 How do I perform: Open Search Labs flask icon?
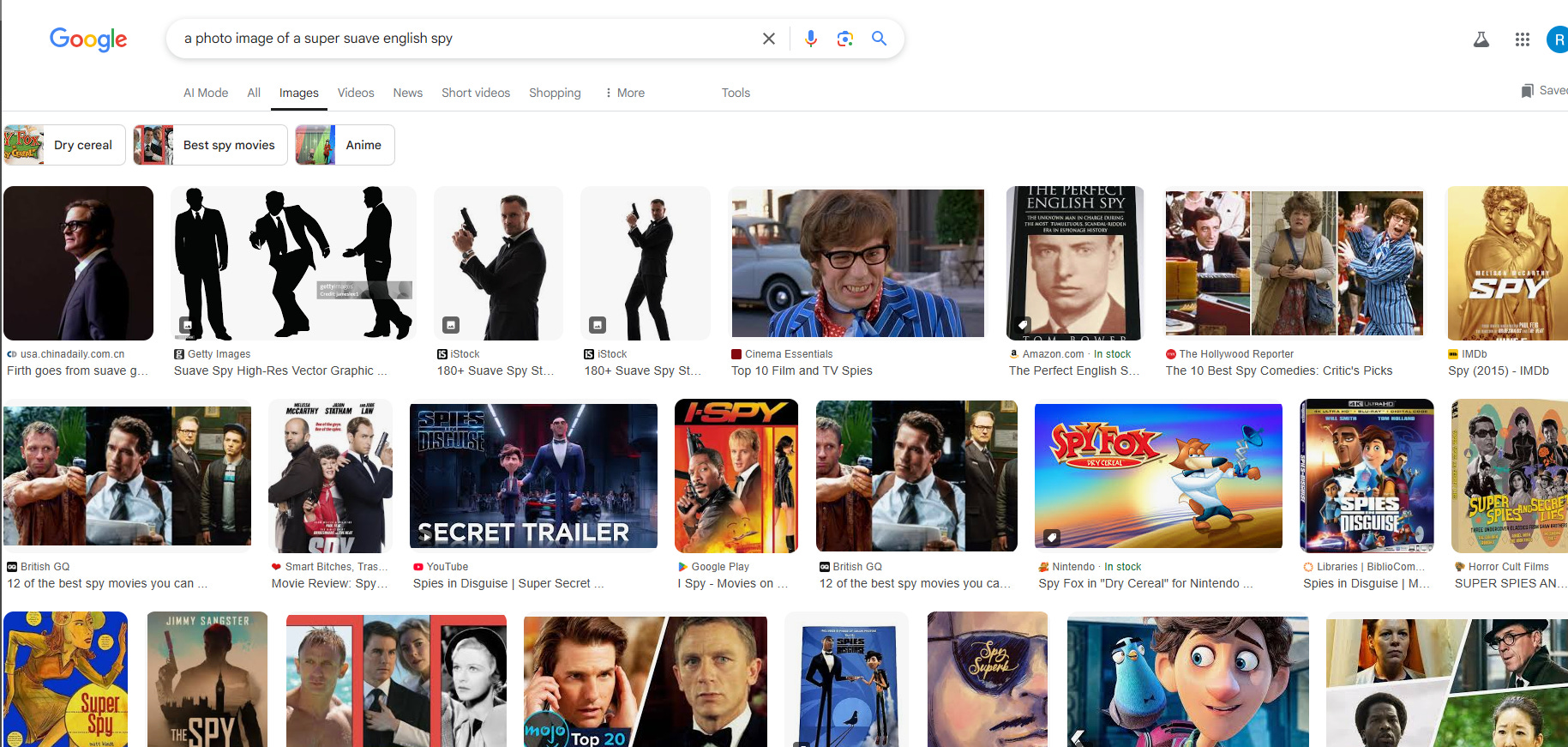pyautogui.click(x=1481, y=39)
